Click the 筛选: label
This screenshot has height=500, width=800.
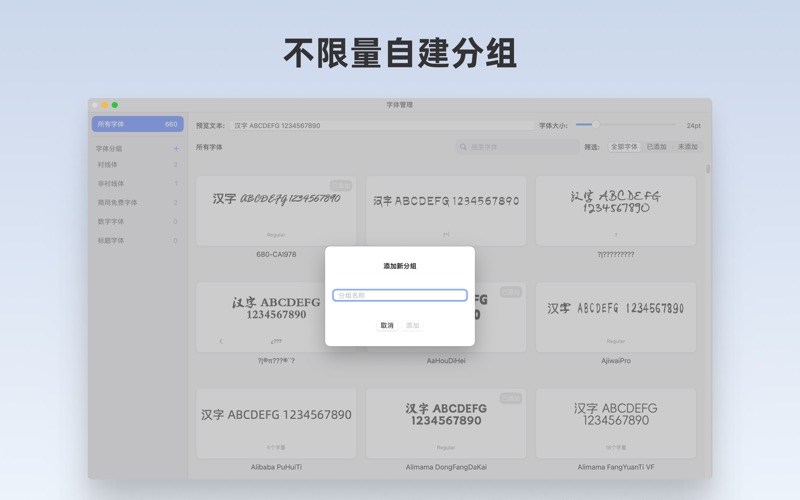(x=592, y=147)
